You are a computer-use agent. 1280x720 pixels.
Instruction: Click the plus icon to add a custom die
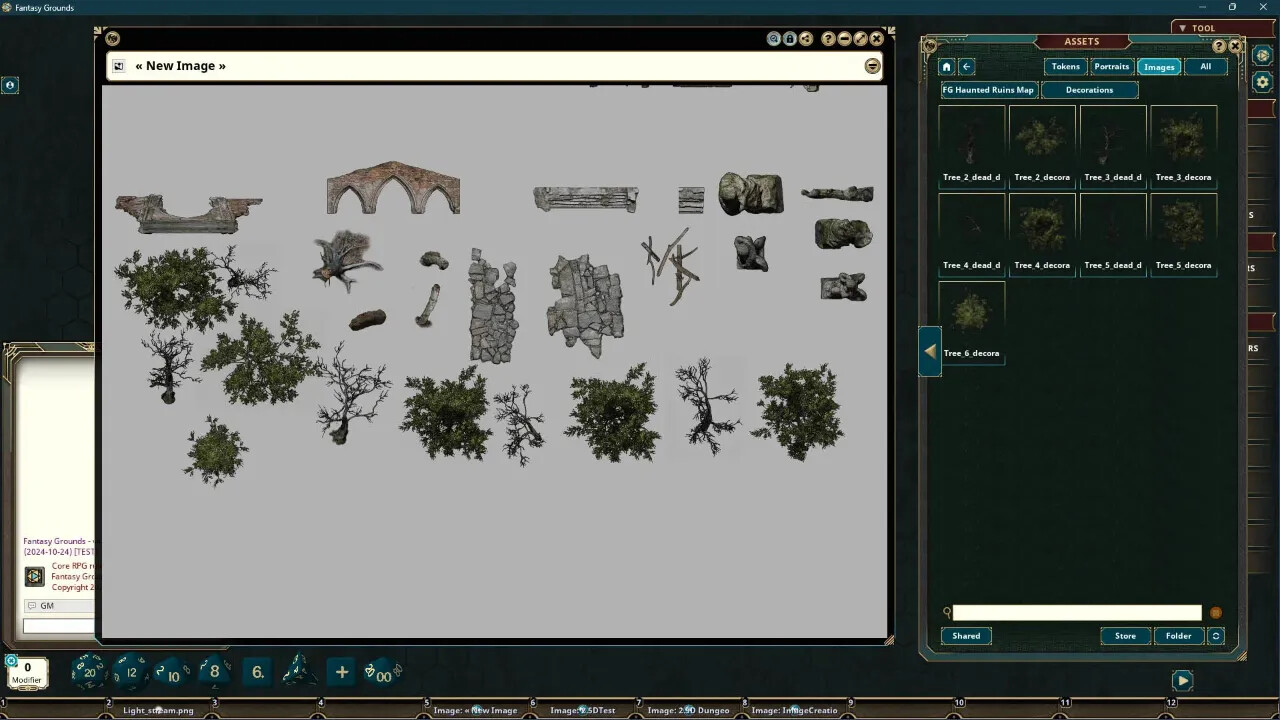pos(341,672)
